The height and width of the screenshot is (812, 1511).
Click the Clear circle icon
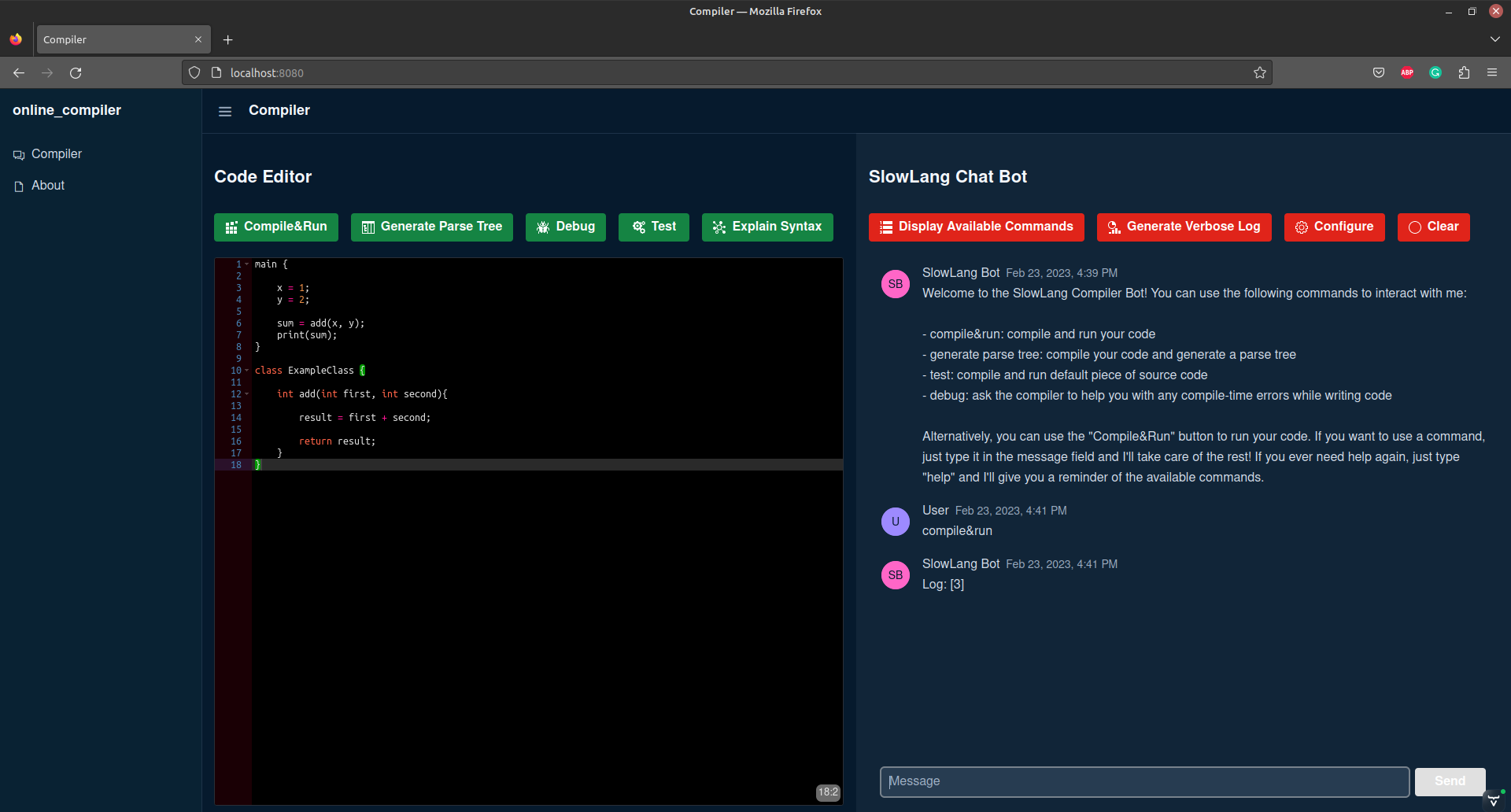click(x=1415, y=227)
